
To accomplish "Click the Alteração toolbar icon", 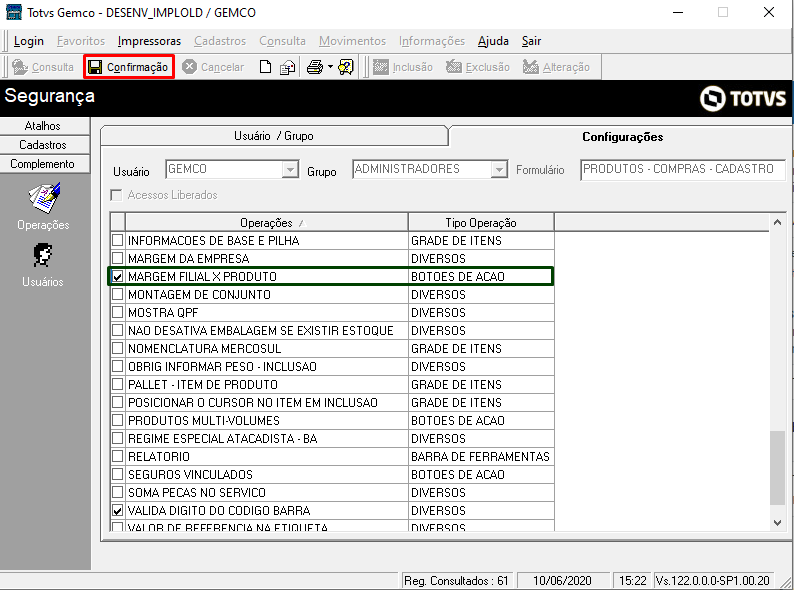I will tap(531, 67).
